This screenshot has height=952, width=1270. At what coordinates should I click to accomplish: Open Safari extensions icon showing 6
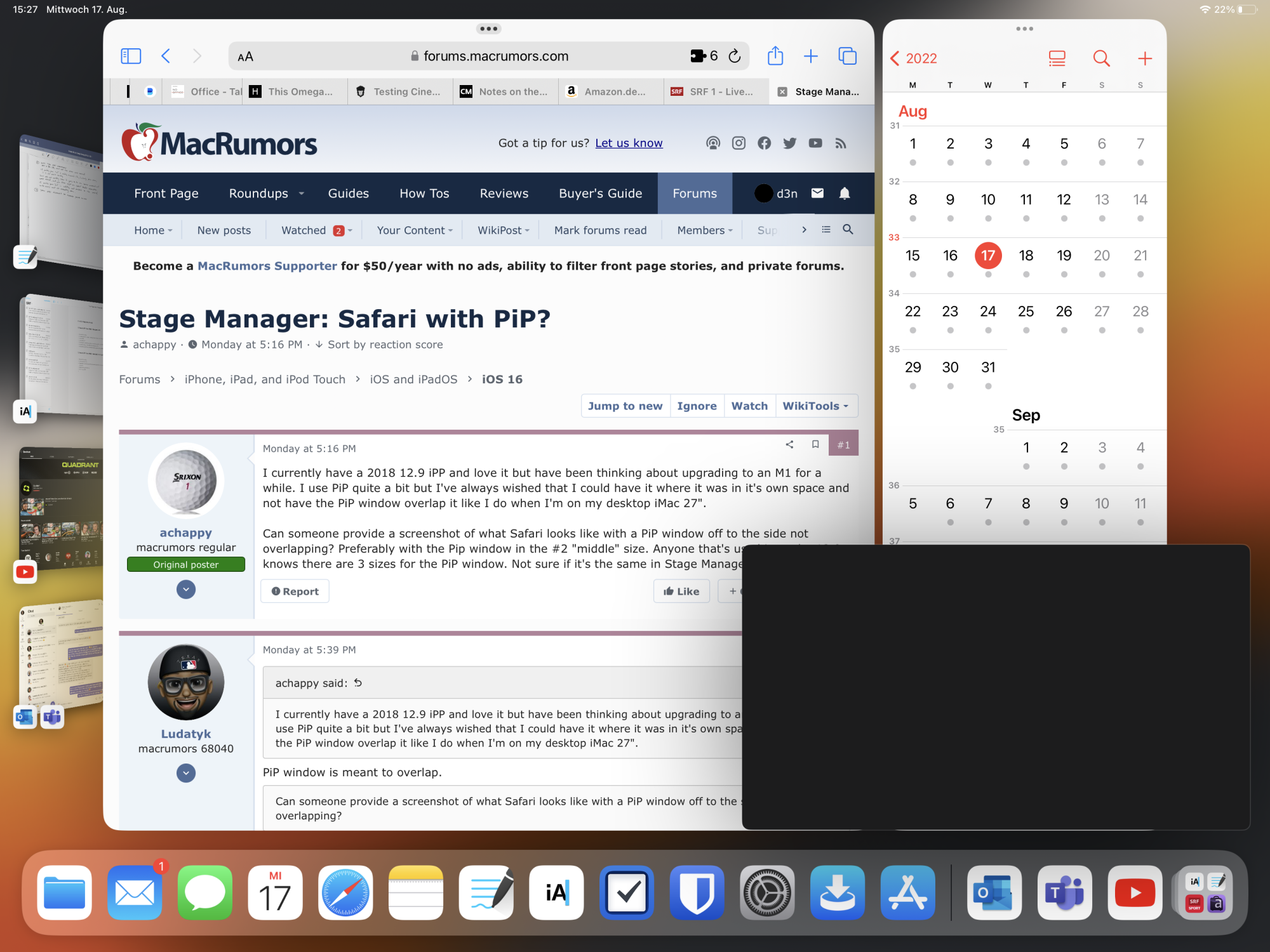tap(704, 56)
